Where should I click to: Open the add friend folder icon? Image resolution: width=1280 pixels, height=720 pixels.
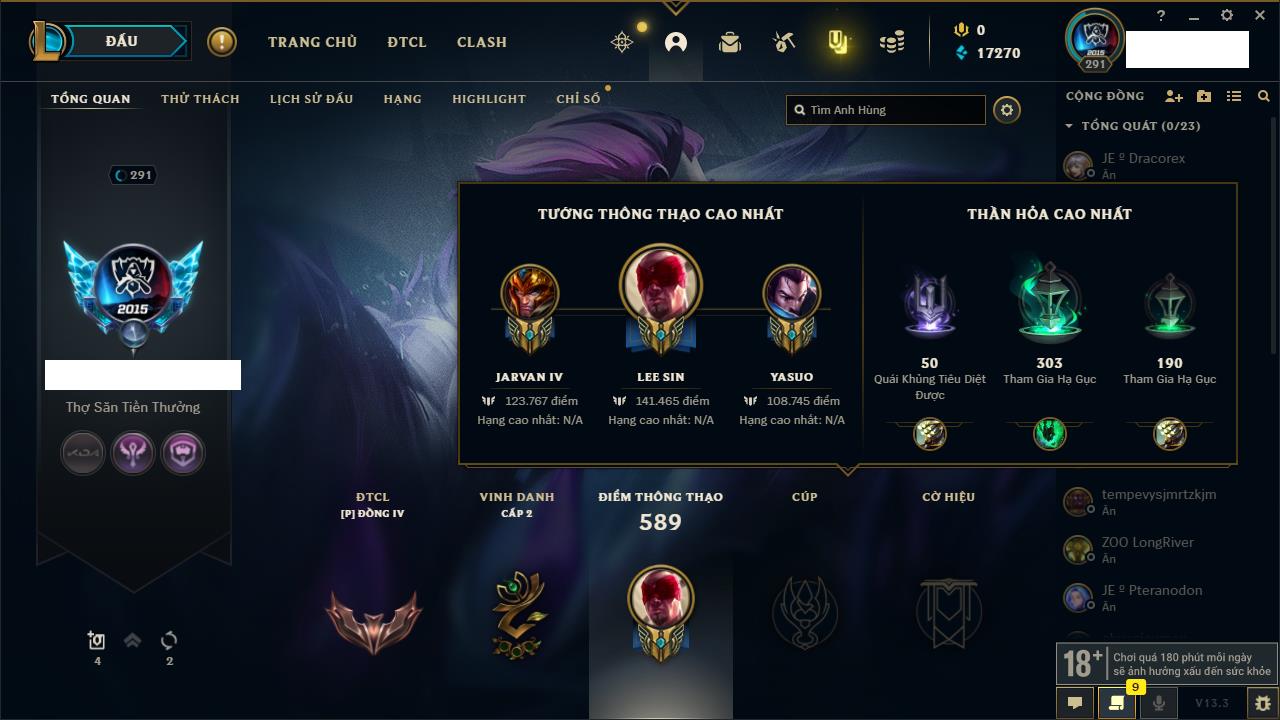point(1204,96)
